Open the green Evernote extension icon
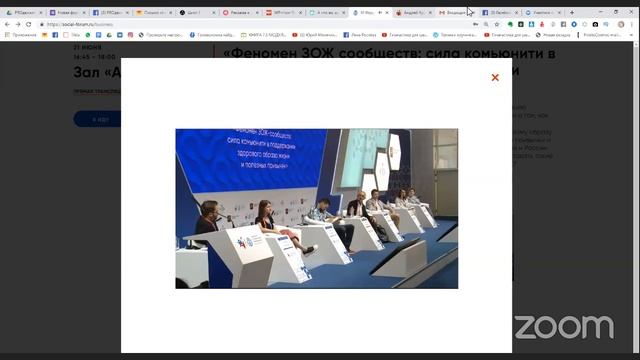The image size is (640, 360). coord(510,24)
